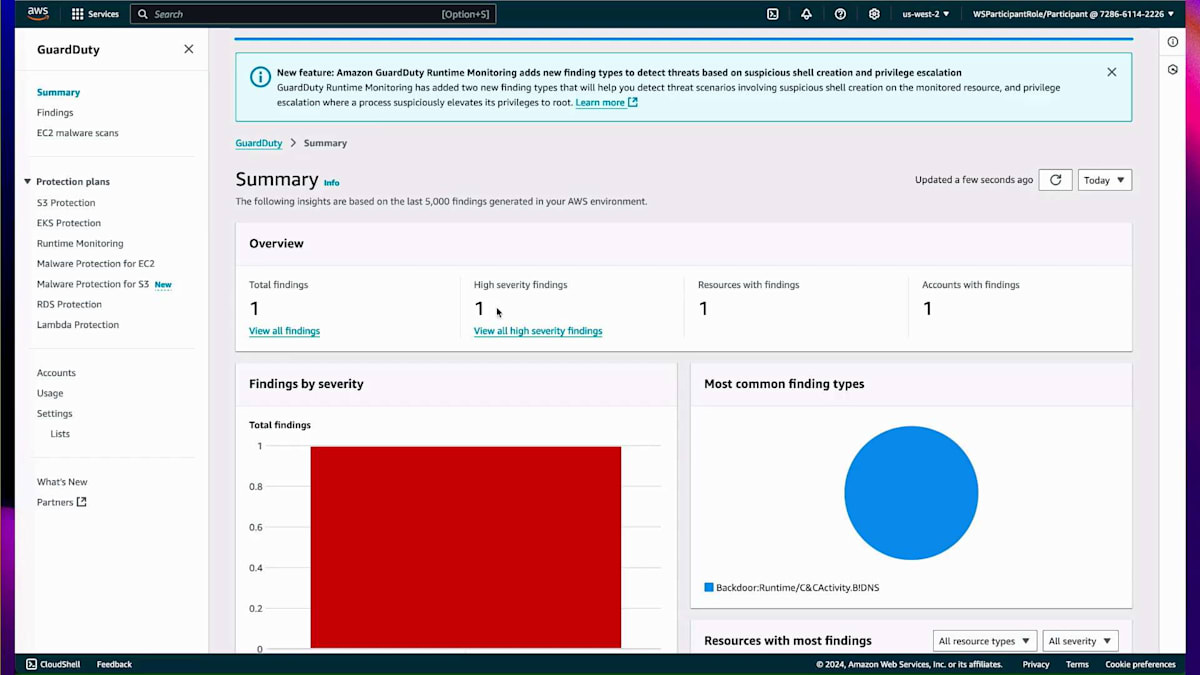
Task: Click View all findings link
Action: pyautogui.click(x=284, y=331)
